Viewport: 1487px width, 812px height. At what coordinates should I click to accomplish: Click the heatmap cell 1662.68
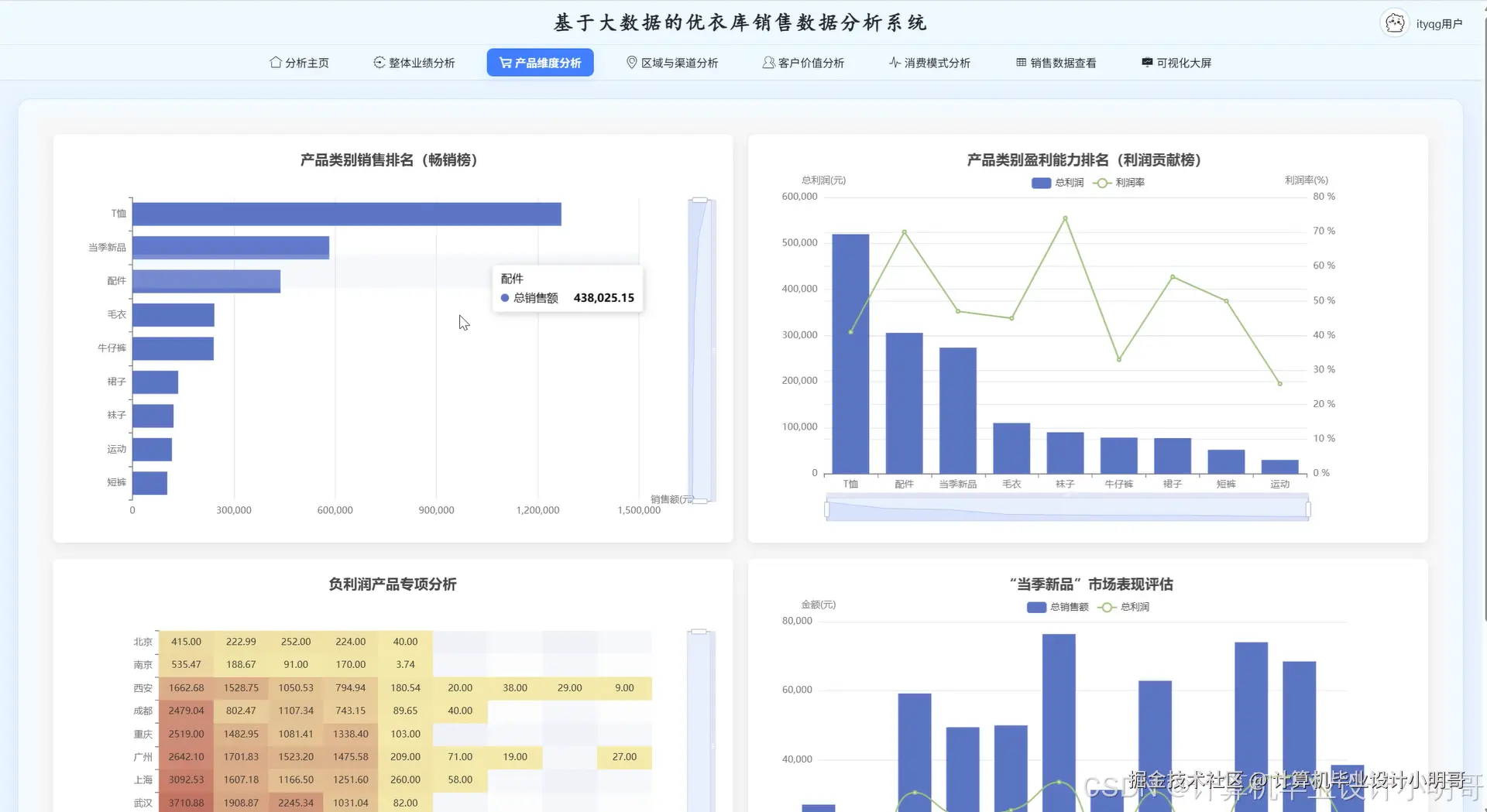tap(186, 688)
